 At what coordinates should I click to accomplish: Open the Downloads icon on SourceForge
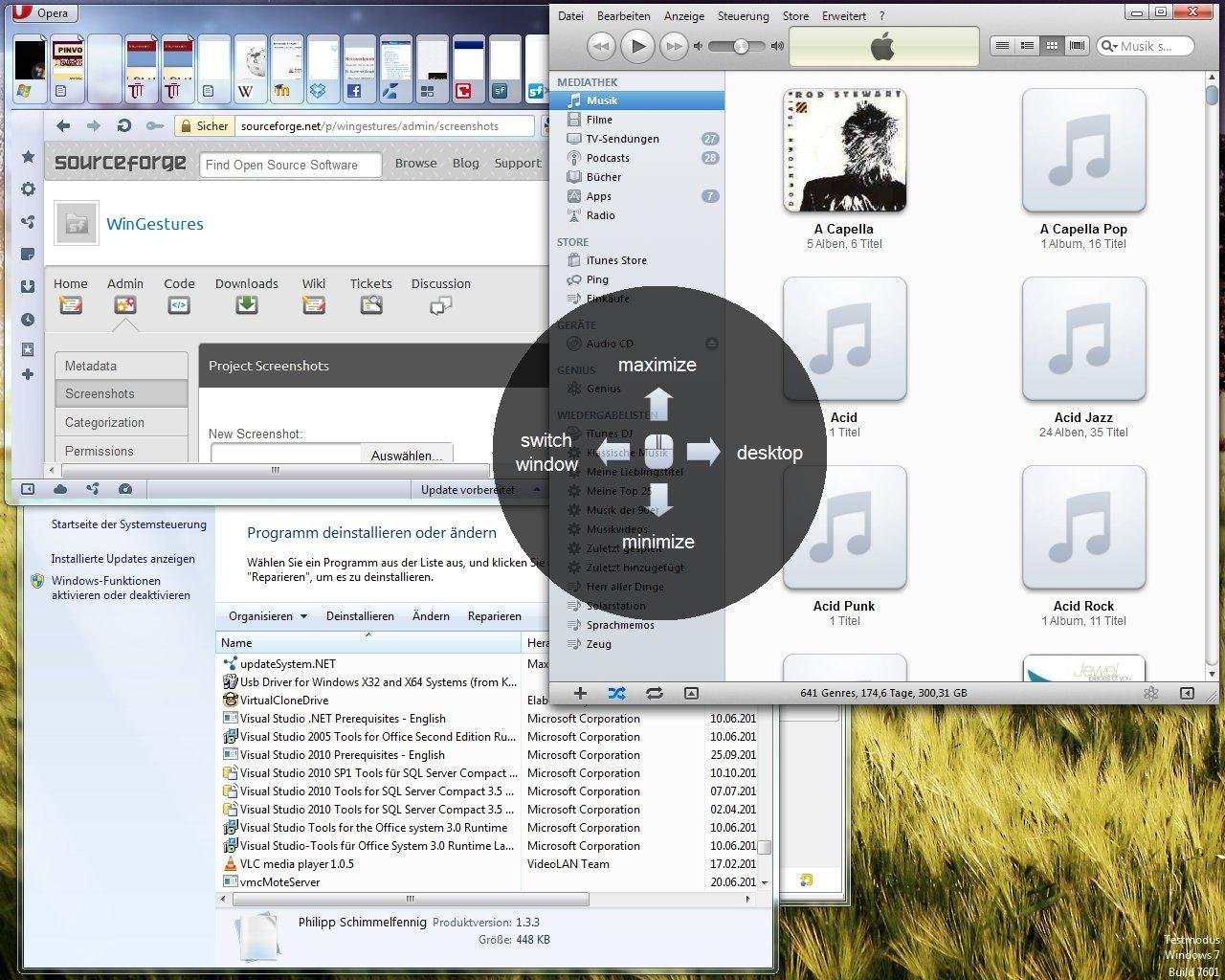tap(247, 304)
